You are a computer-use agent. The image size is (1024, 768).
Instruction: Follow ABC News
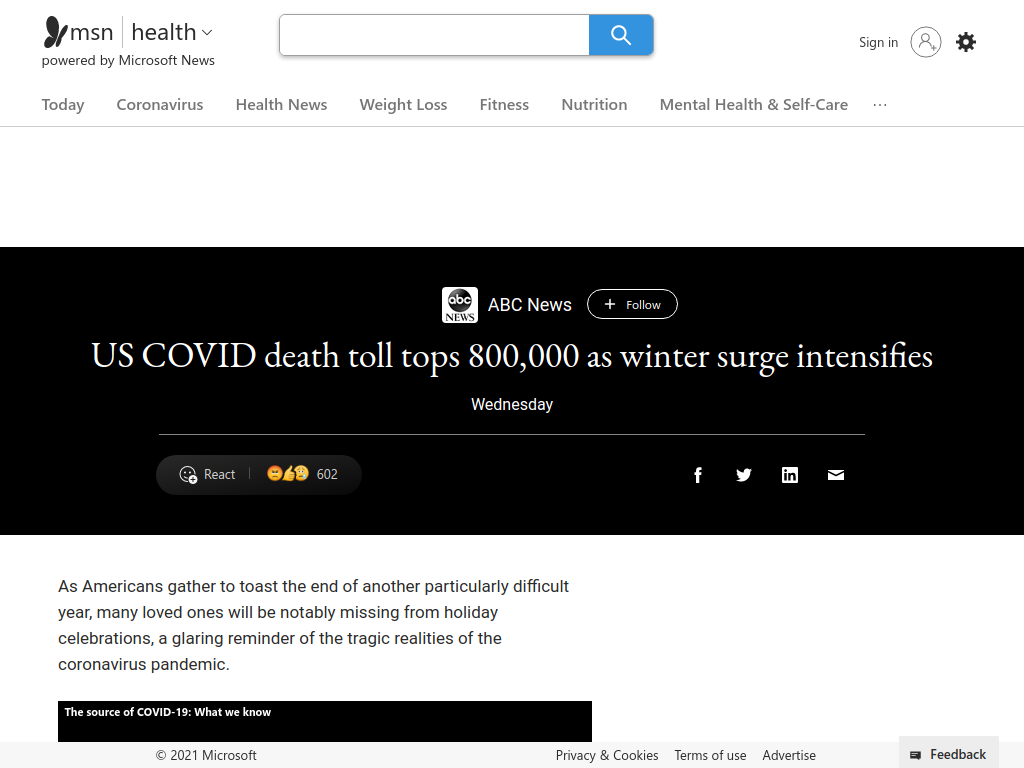[x=632, y=304]
